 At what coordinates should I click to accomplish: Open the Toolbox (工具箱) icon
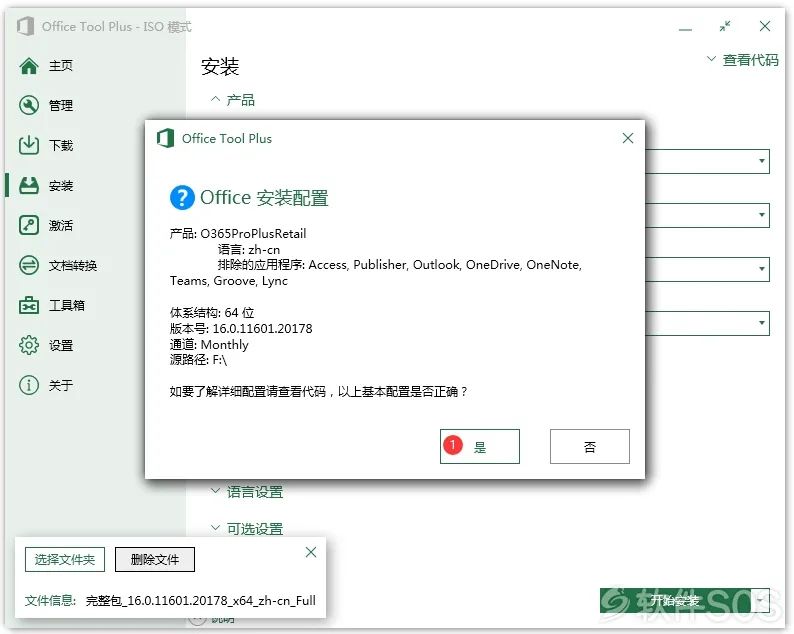tap(29, 305)
